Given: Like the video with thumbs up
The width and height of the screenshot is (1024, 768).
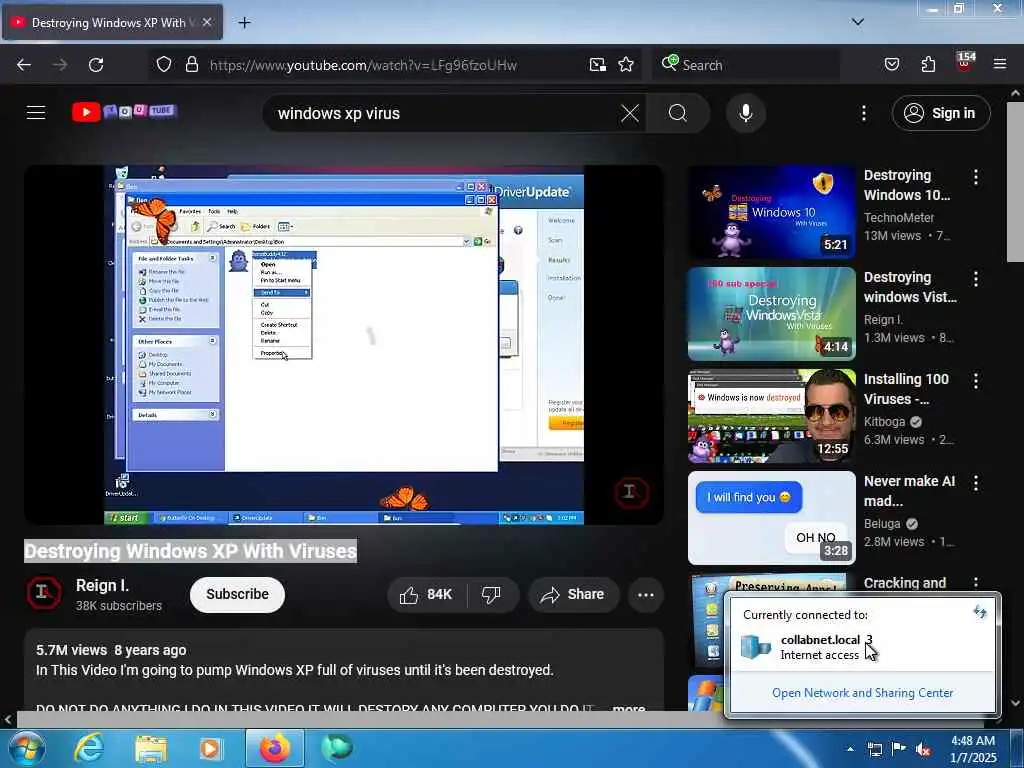Looking at the screenshot, I should coord(426,594).
